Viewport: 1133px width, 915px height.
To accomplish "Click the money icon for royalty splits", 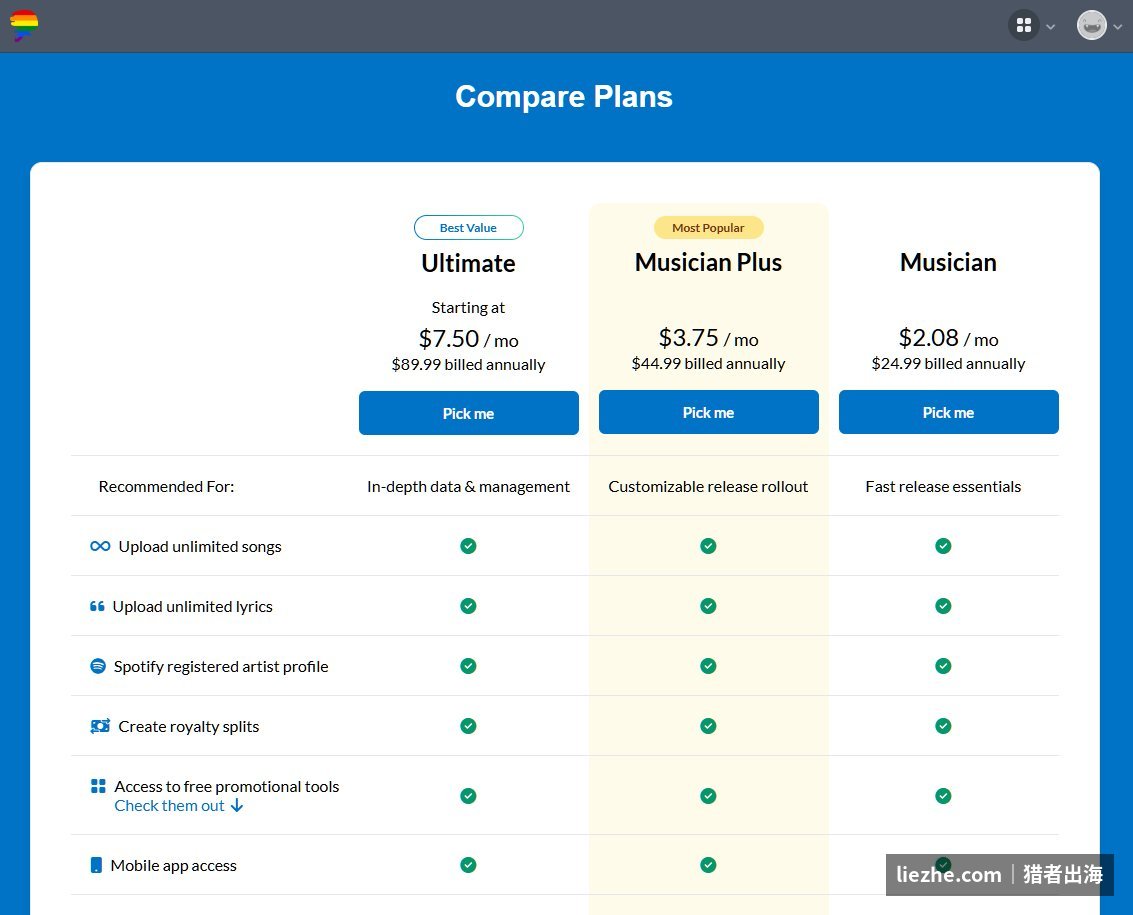I will pos(100,726).
